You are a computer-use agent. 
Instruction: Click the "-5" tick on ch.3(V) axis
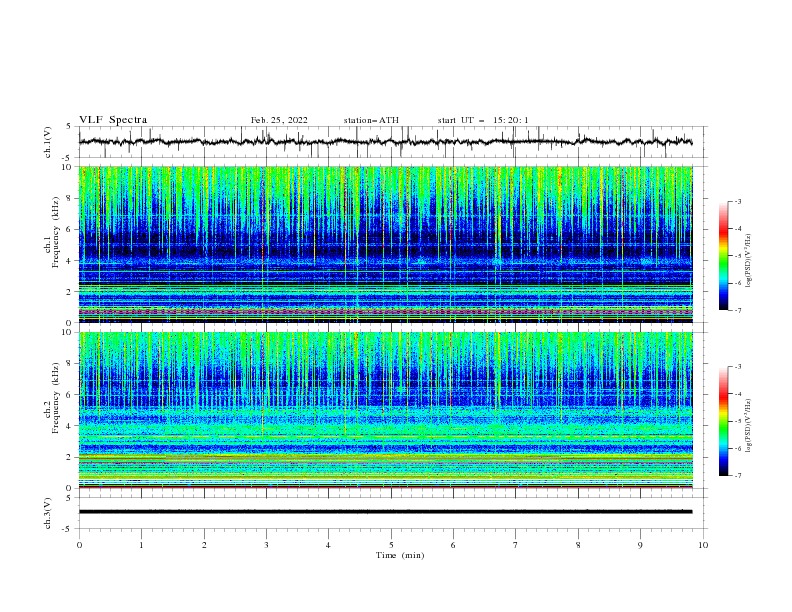click(68, 529)
